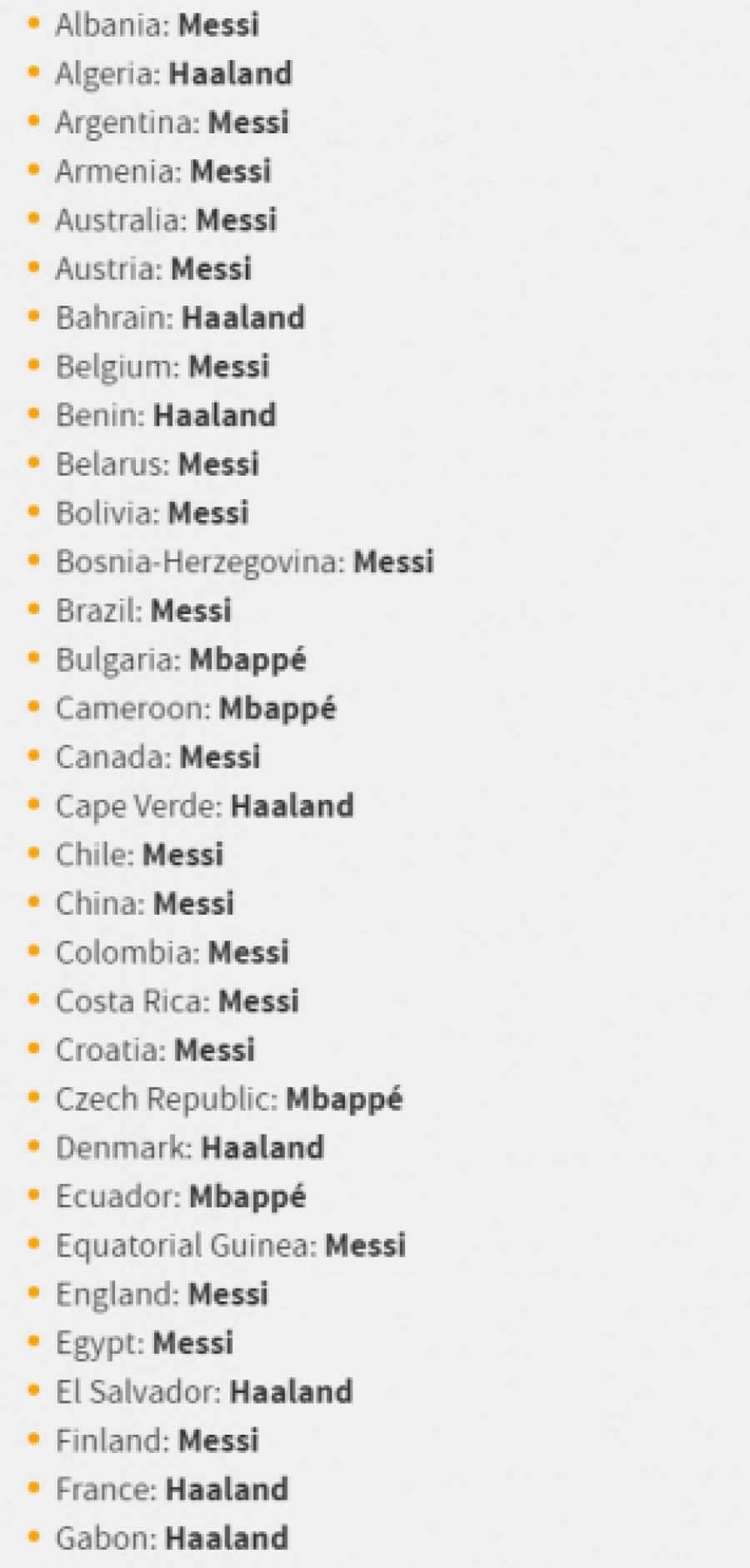The height and width of the screenshot is (1568, 750).
Task: Select the Denmark: Haaland list item
Action: pos(189,1147)
